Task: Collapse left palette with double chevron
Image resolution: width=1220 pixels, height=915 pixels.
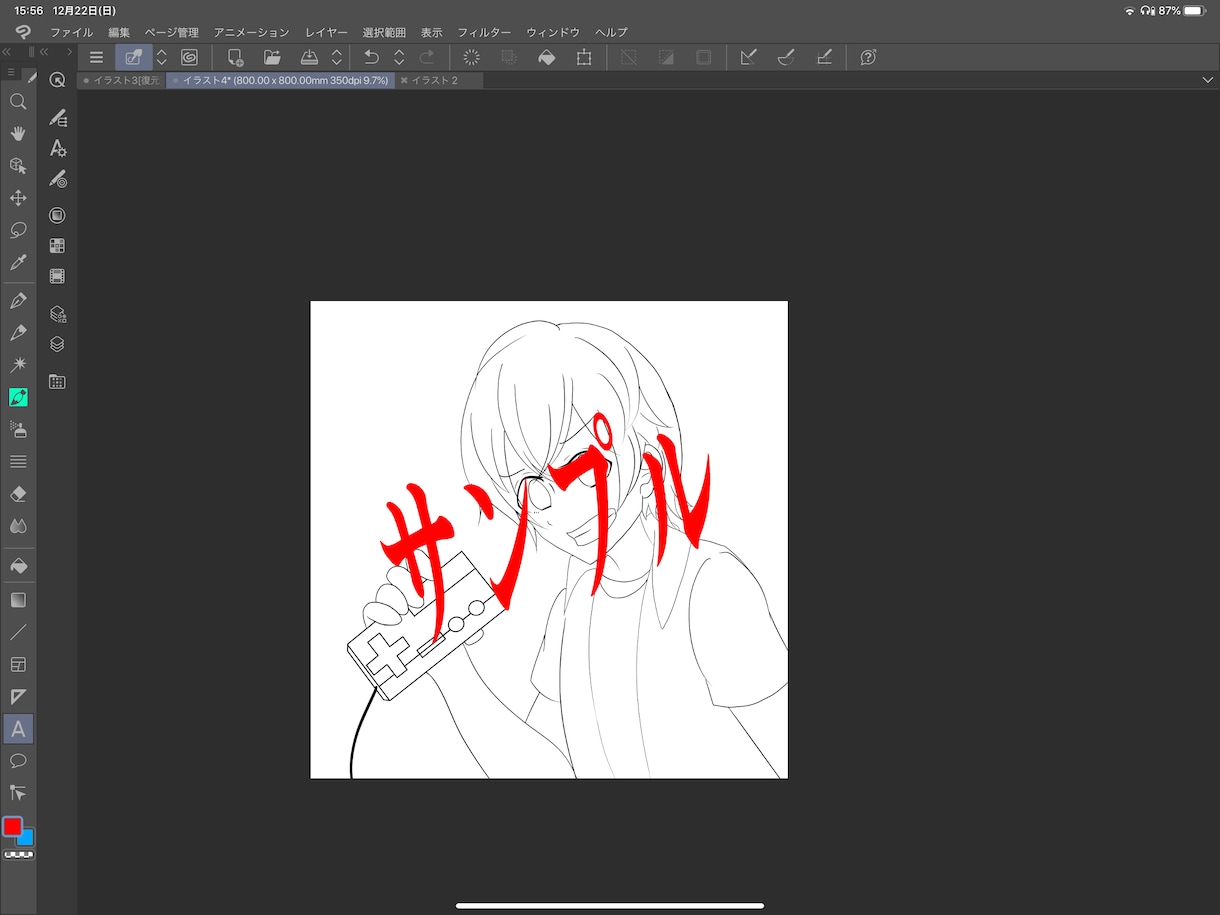Action: [x=7, y=51]
